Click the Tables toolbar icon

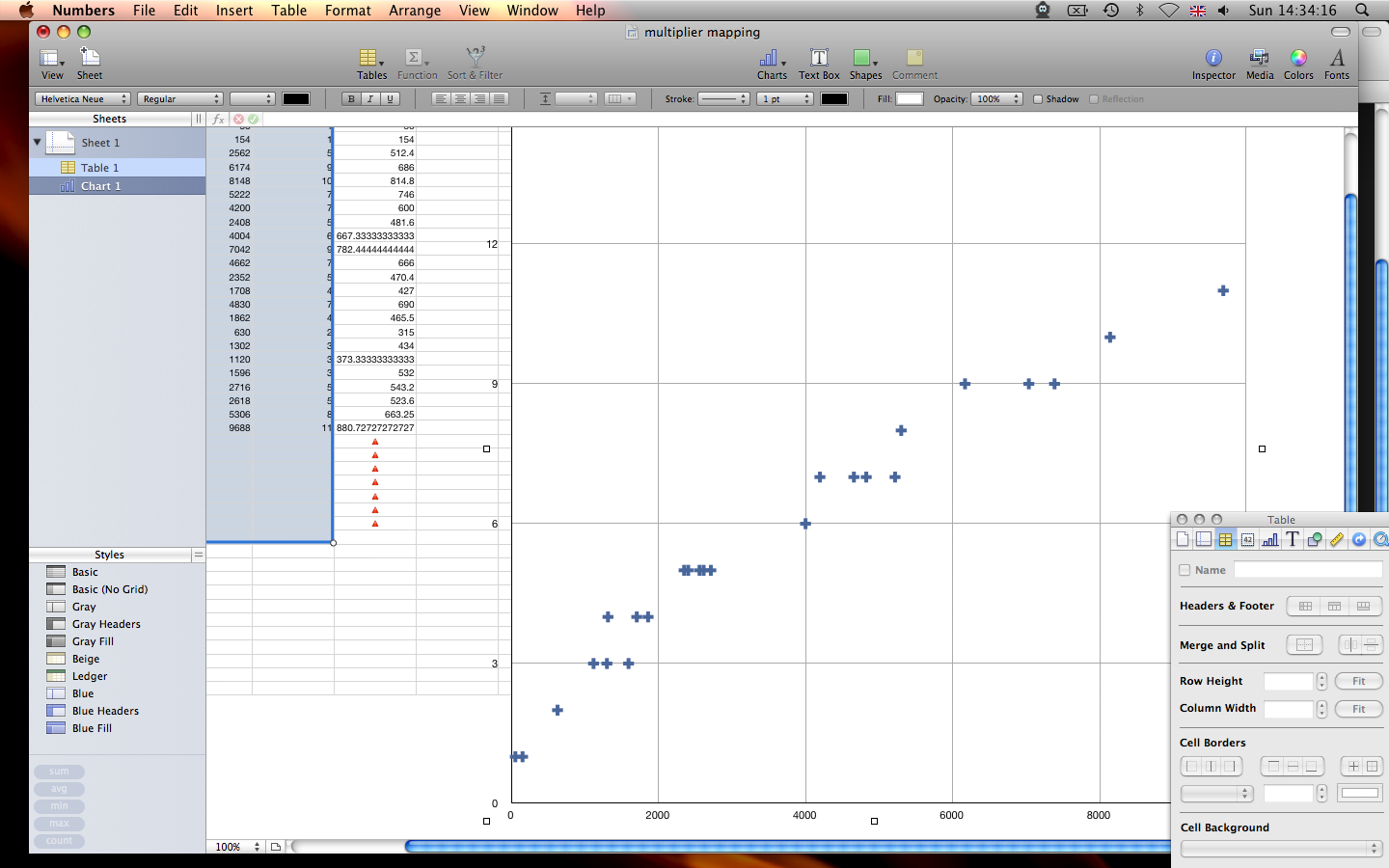tap(371, 64)
